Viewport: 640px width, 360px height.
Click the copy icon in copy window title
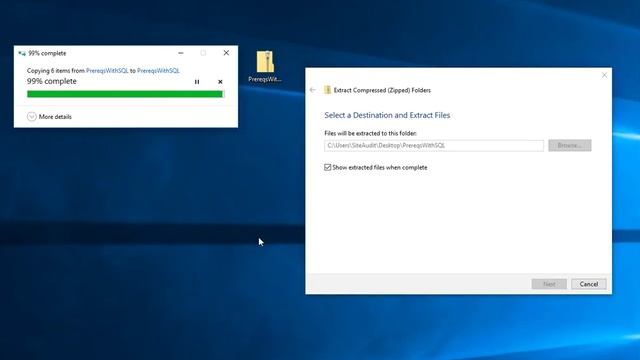[22, 53]
